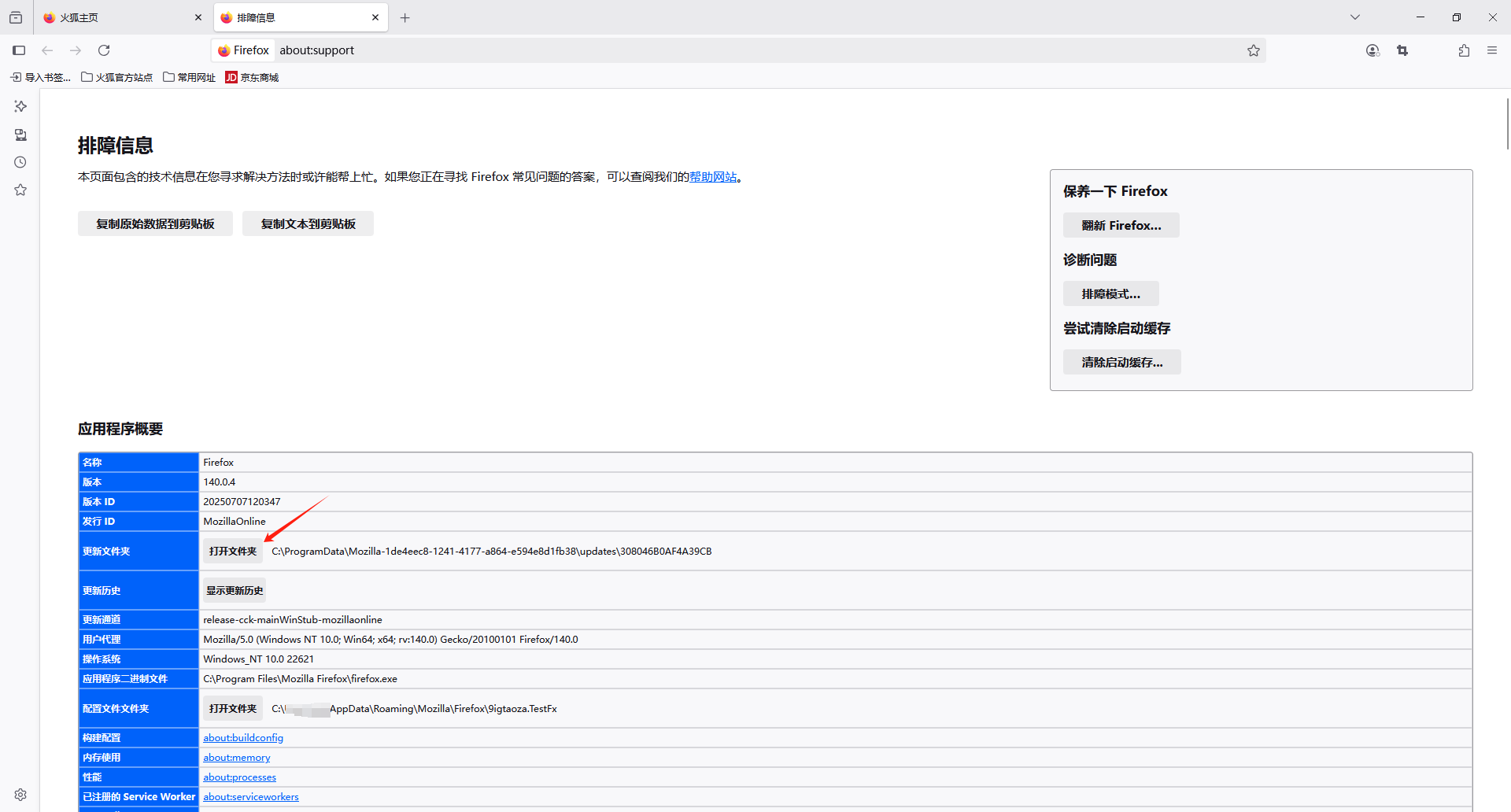Click 复制文本到剪贴板 button
1511x812 pixels.
point(308,224)
